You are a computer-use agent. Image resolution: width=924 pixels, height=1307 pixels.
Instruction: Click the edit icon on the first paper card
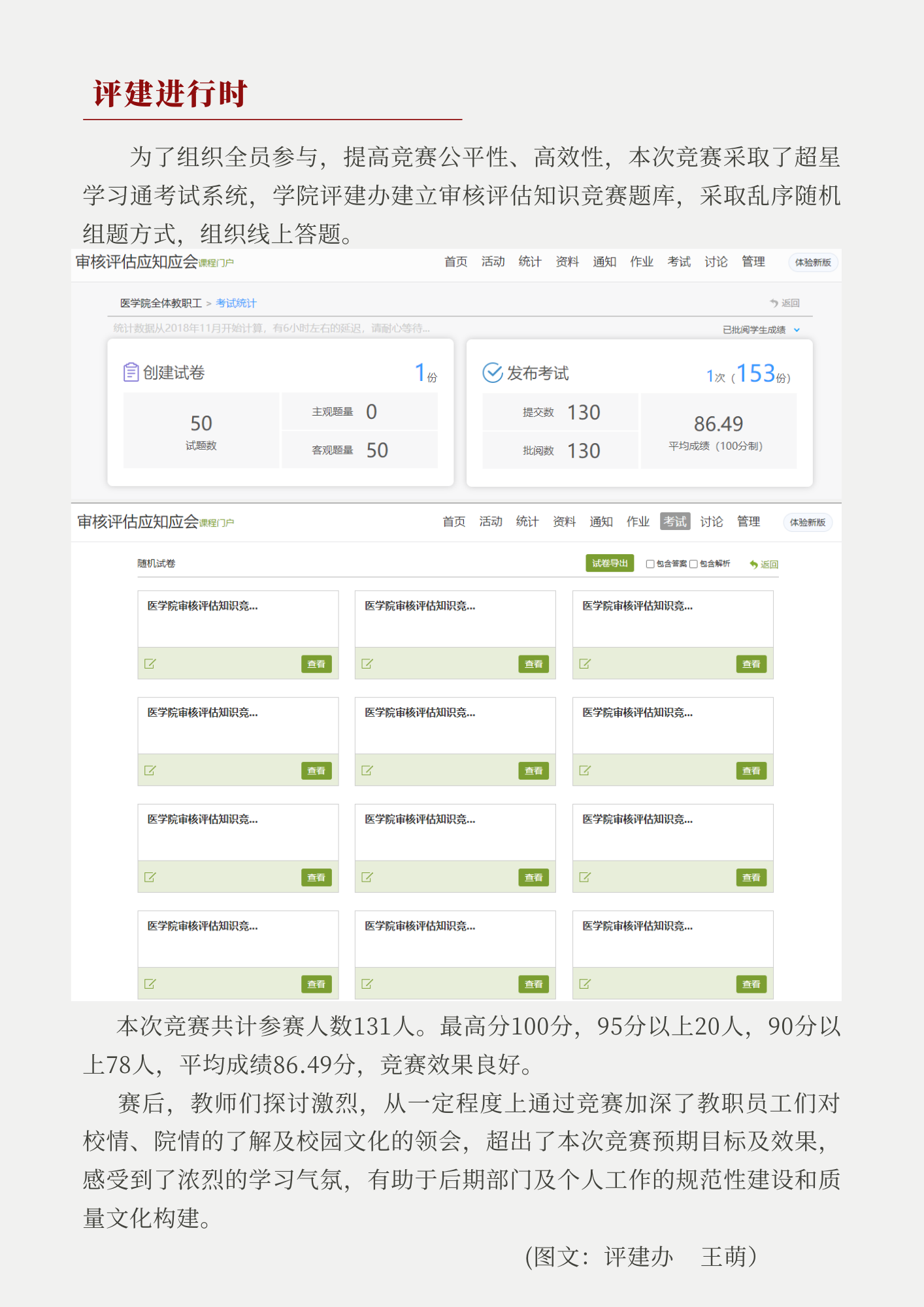coord(150,664)
